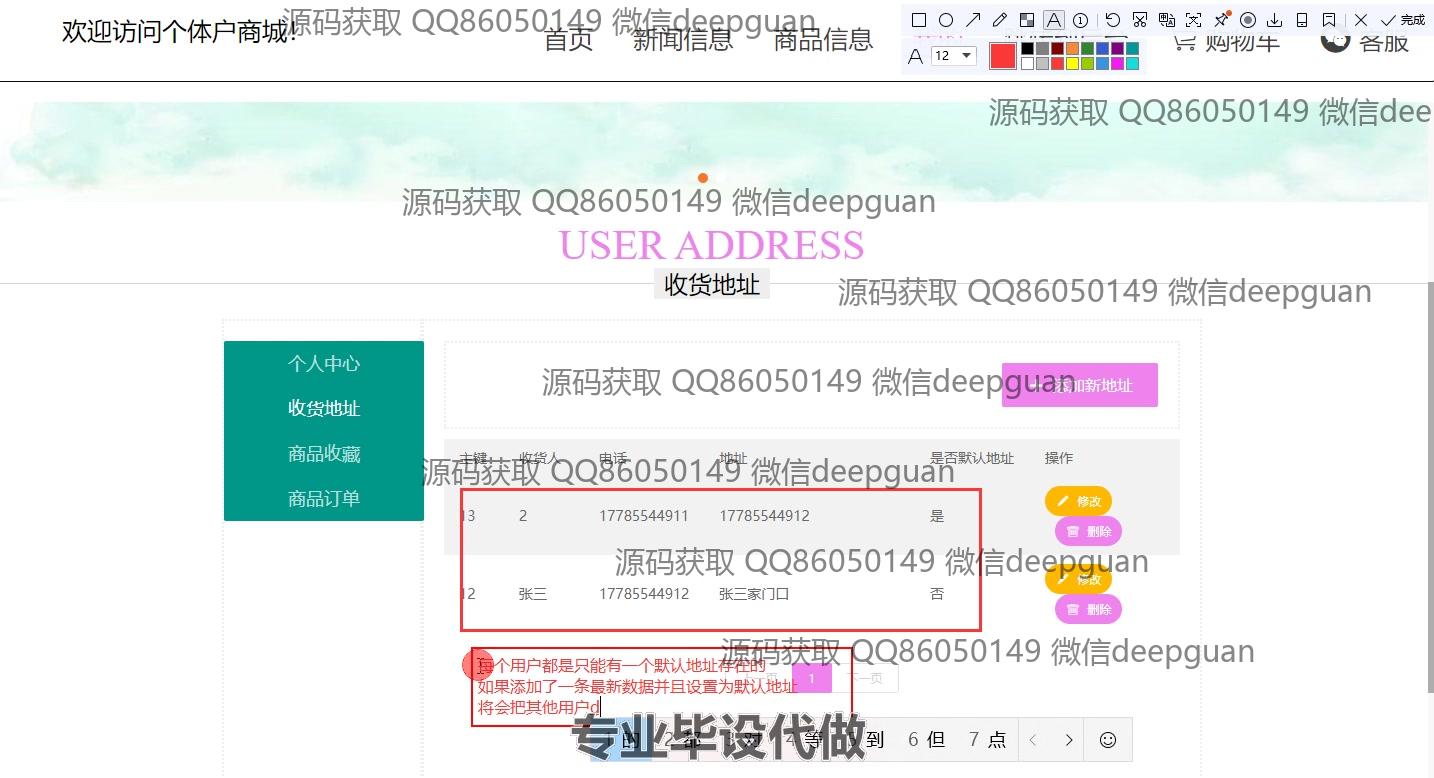Undo the last annotation
Viewport: 1434px width, 778px height.
1113,20
